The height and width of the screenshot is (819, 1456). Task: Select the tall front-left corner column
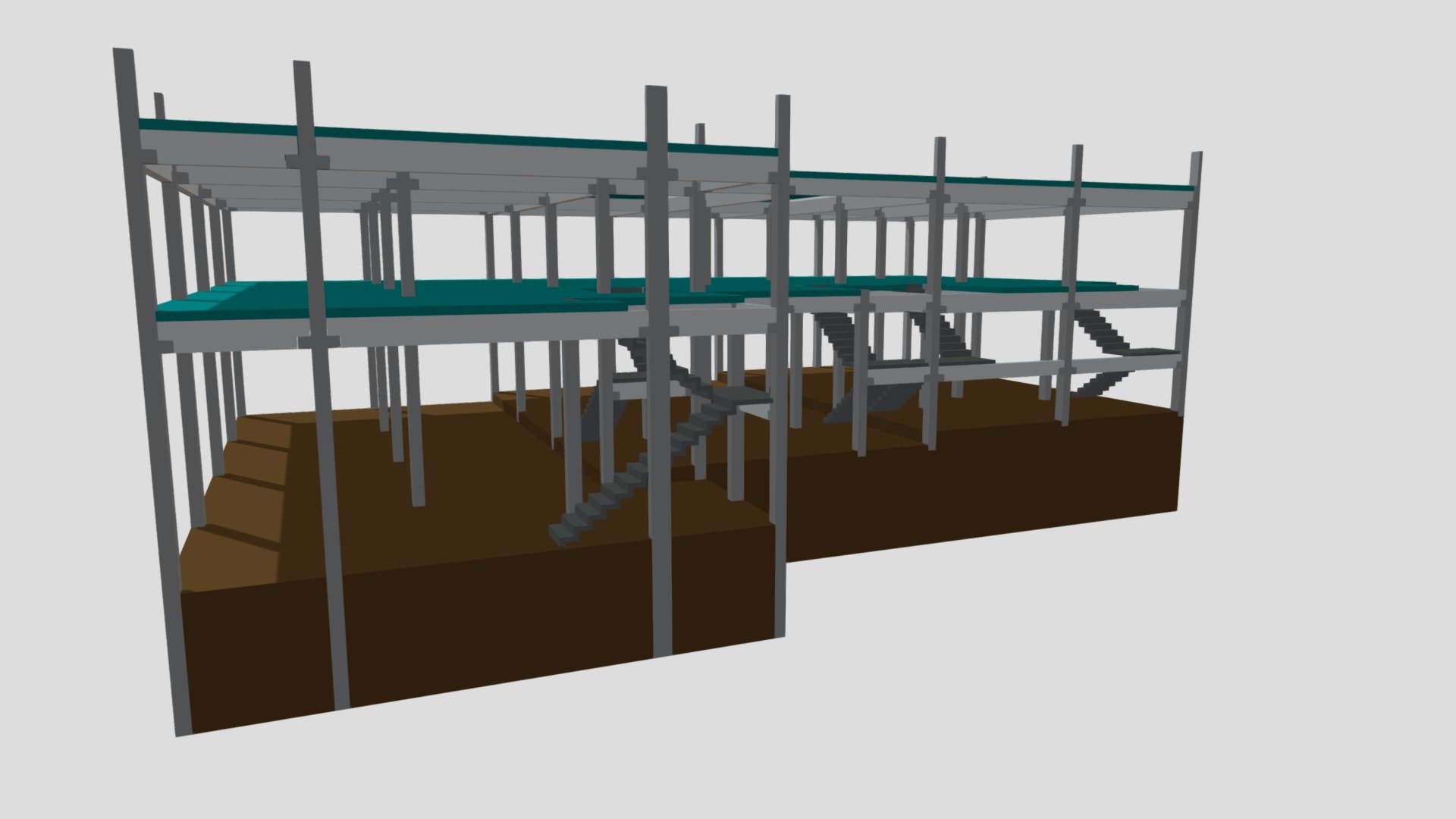[152, 391]
